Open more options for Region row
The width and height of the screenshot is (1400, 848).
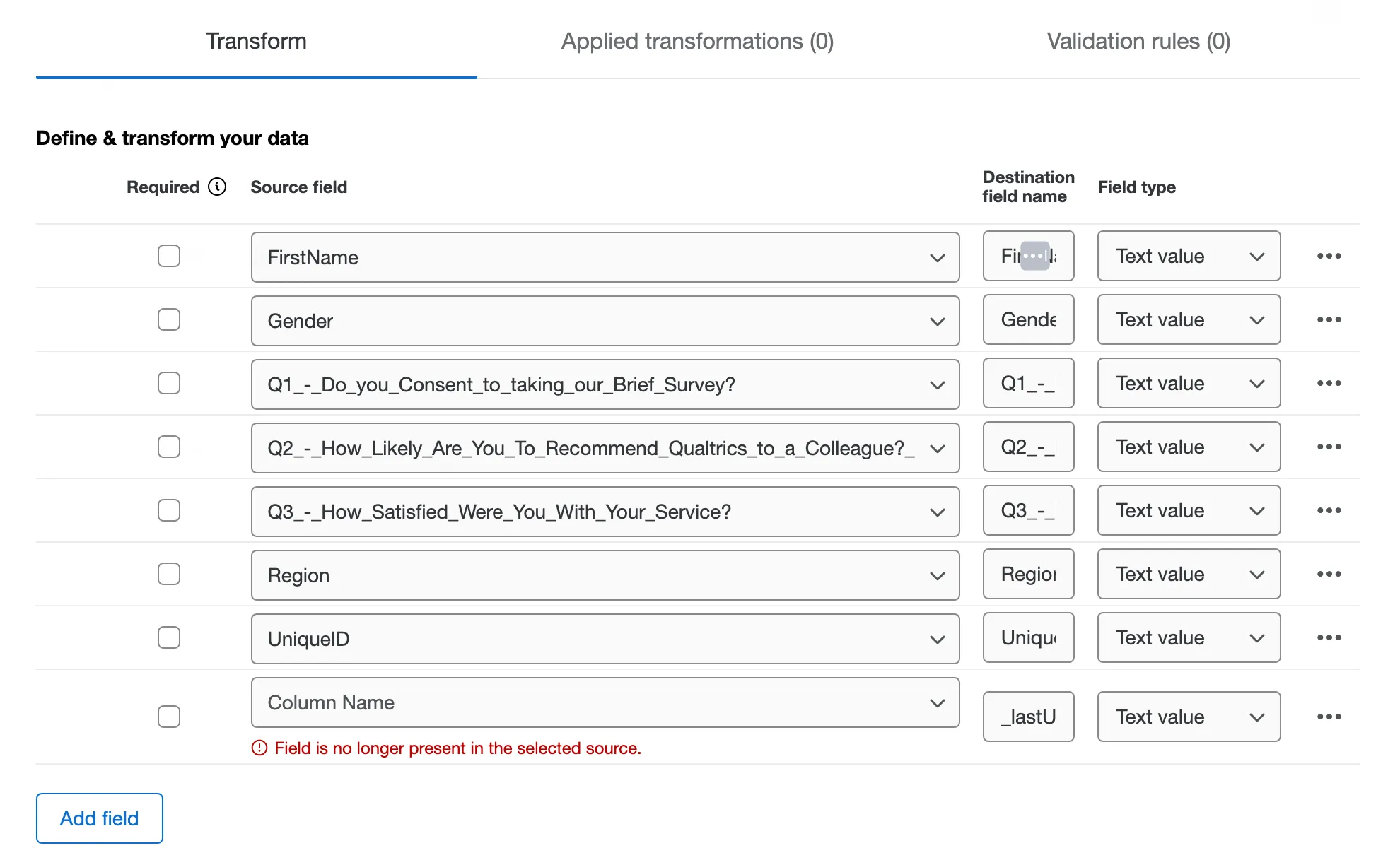(x=1329, y=574)
